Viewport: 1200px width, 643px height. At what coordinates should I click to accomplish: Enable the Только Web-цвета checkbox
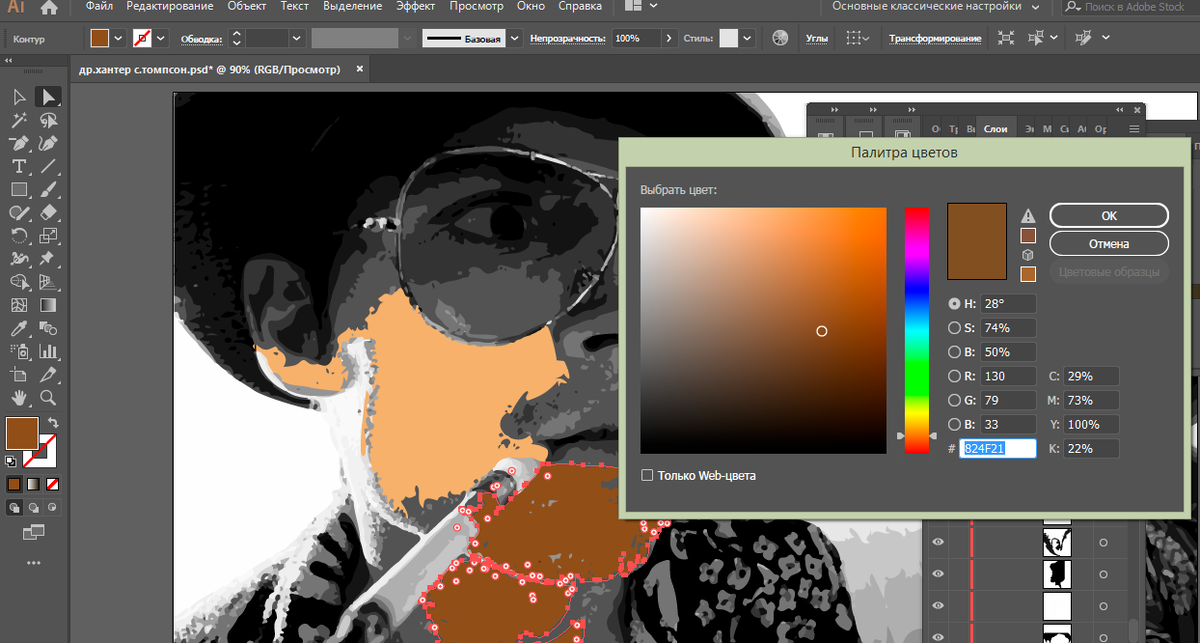point(647,475)
